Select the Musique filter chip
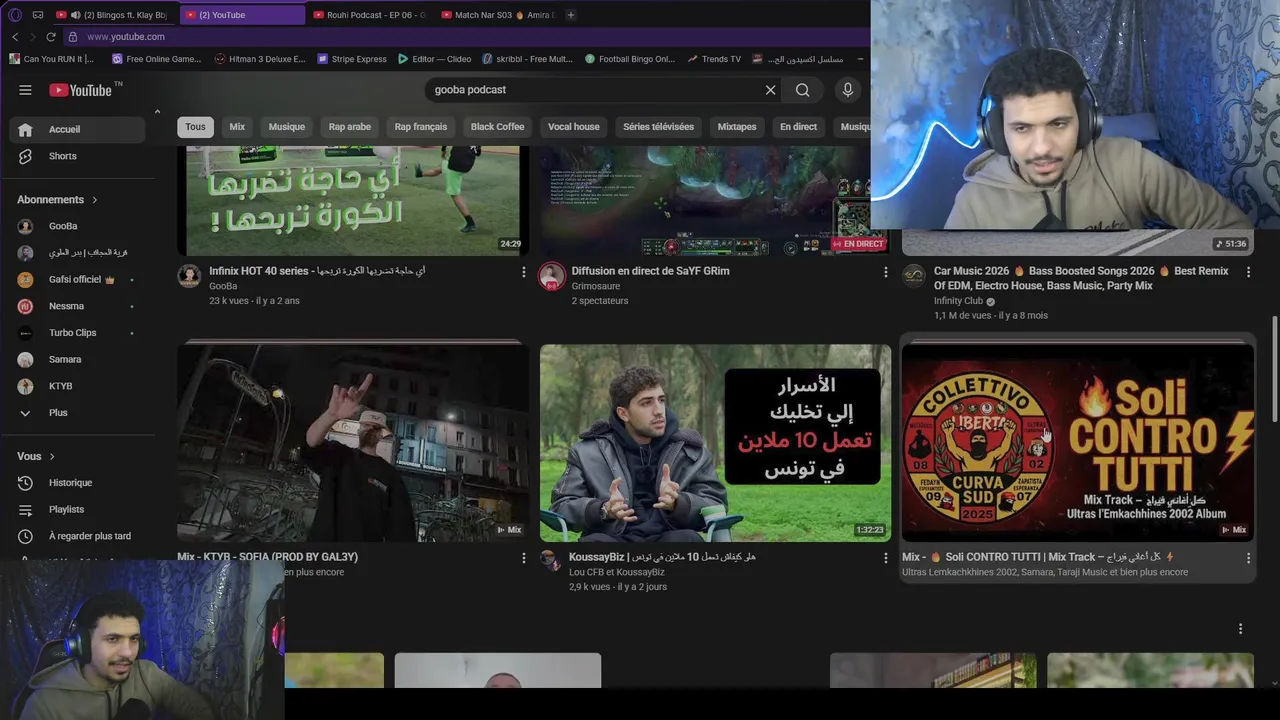 click(x=287, y=127)
